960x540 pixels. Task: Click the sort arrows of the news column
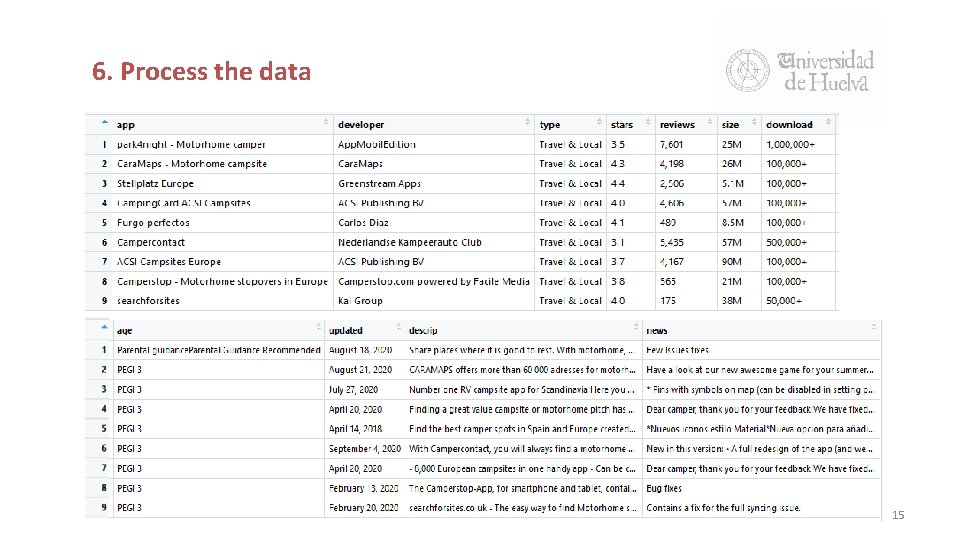pyautogui.click(x=874, y=328)
